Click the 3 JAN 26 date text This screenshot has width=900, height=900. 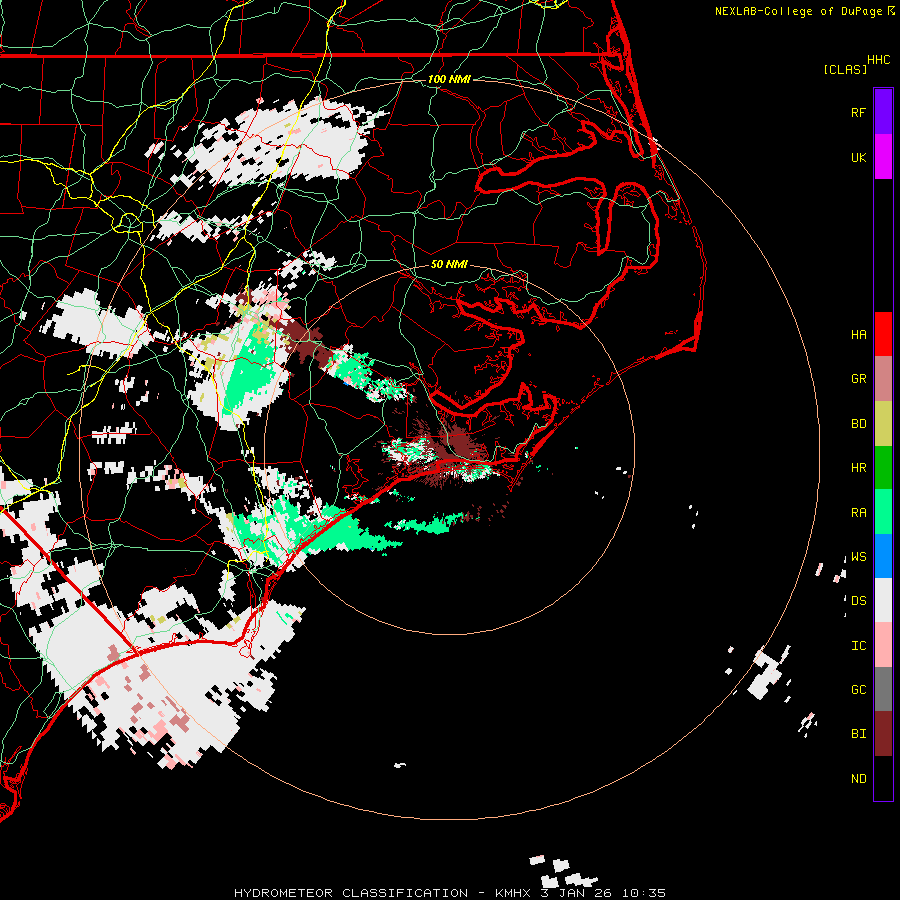pyautogui.click(x=576, y=893)
